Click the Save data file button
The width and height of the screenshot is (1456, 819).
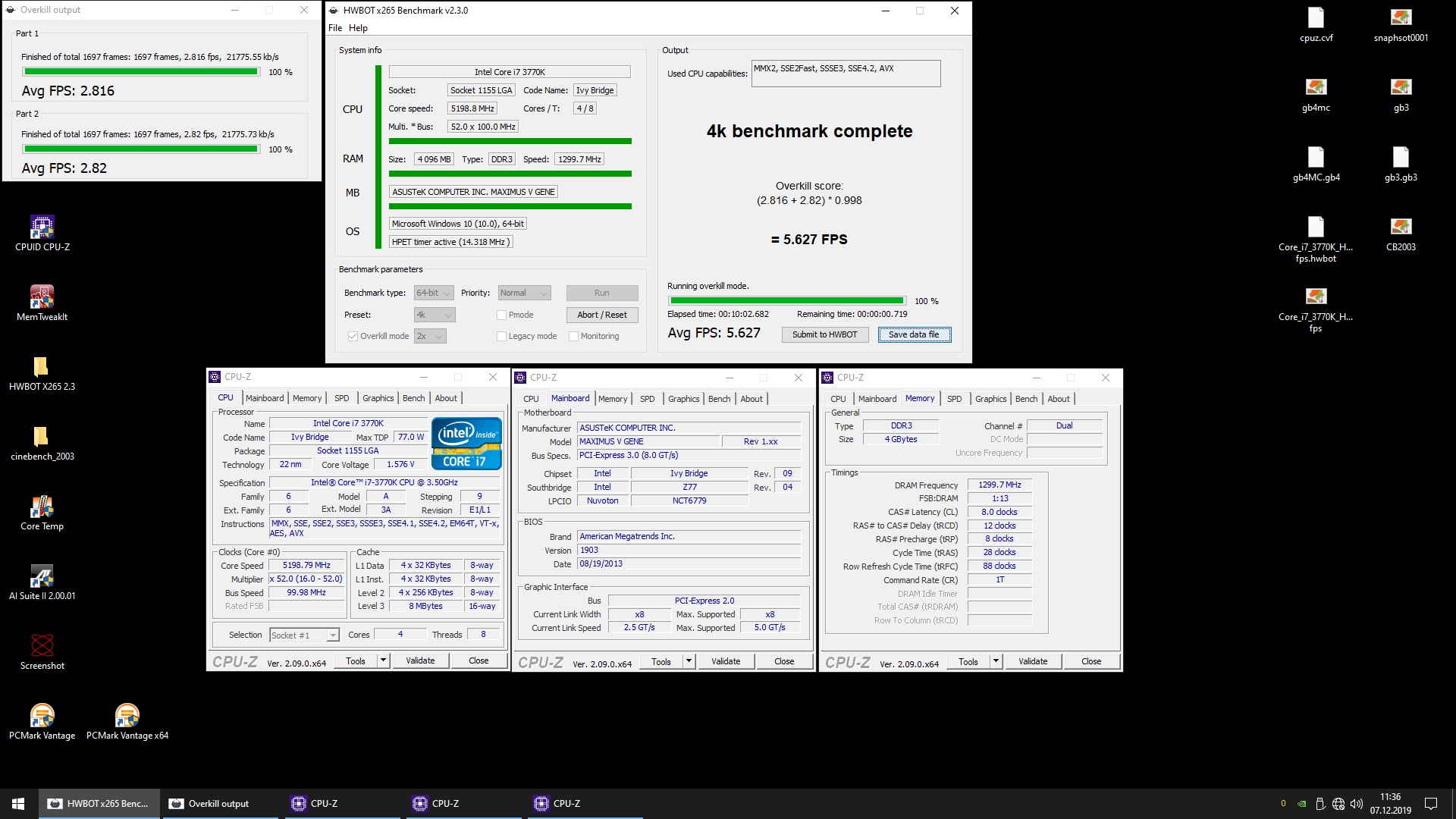[x=914, y=334]
